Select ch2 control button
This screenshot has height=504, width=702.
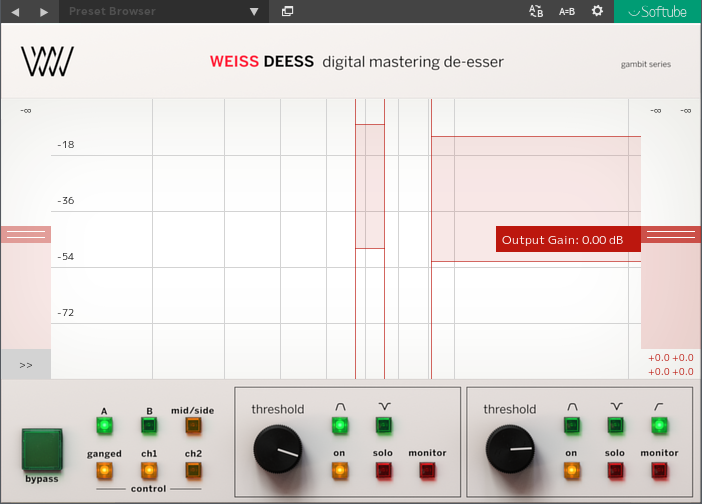(192, 470)
